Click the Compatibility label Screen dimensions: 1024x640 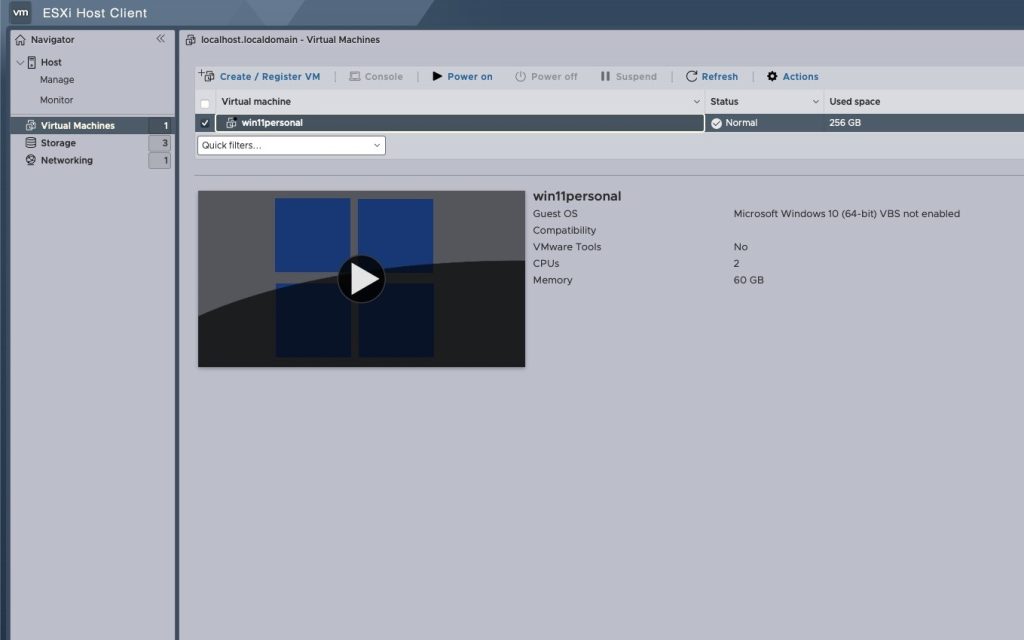pos(564,231)
